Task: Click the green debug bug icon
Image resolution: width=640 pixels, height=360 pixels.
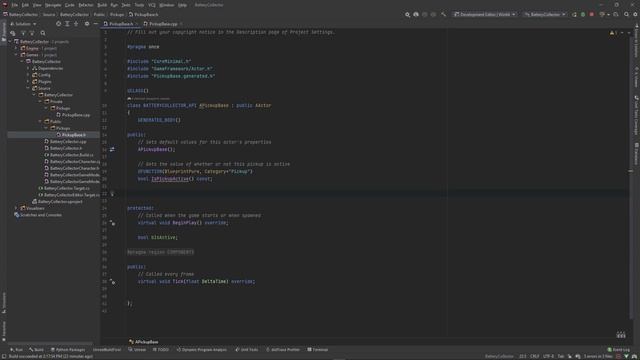Action: click(583, 14)
